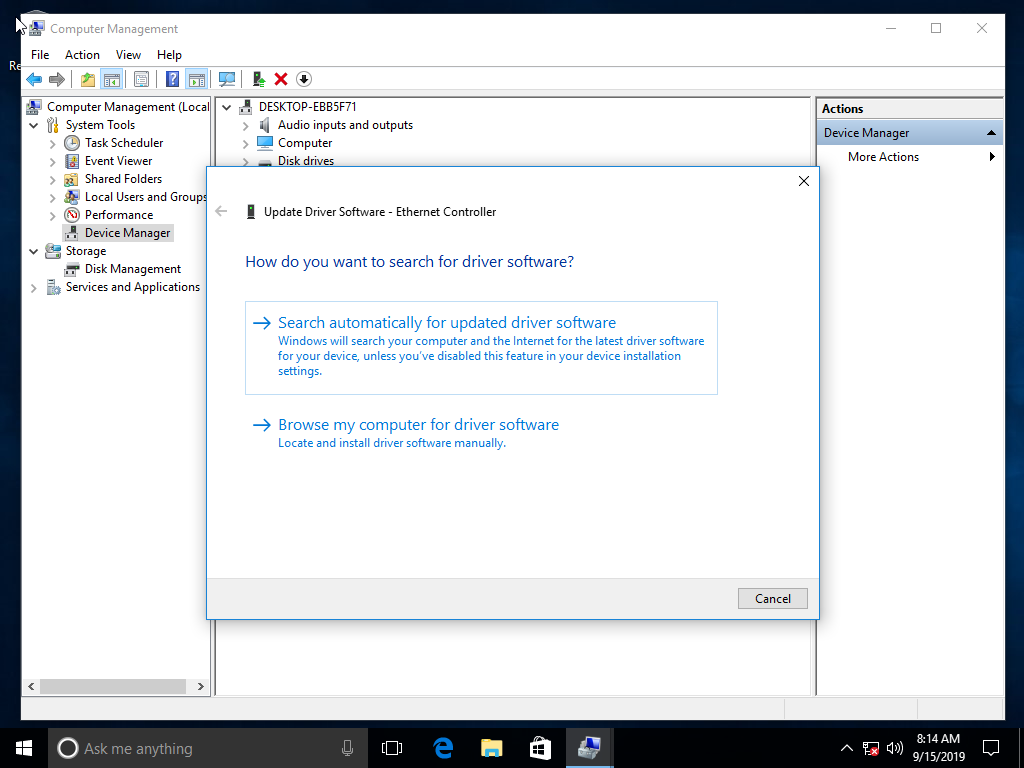Click the Scan for hardware changes toolbar icon

227,79
